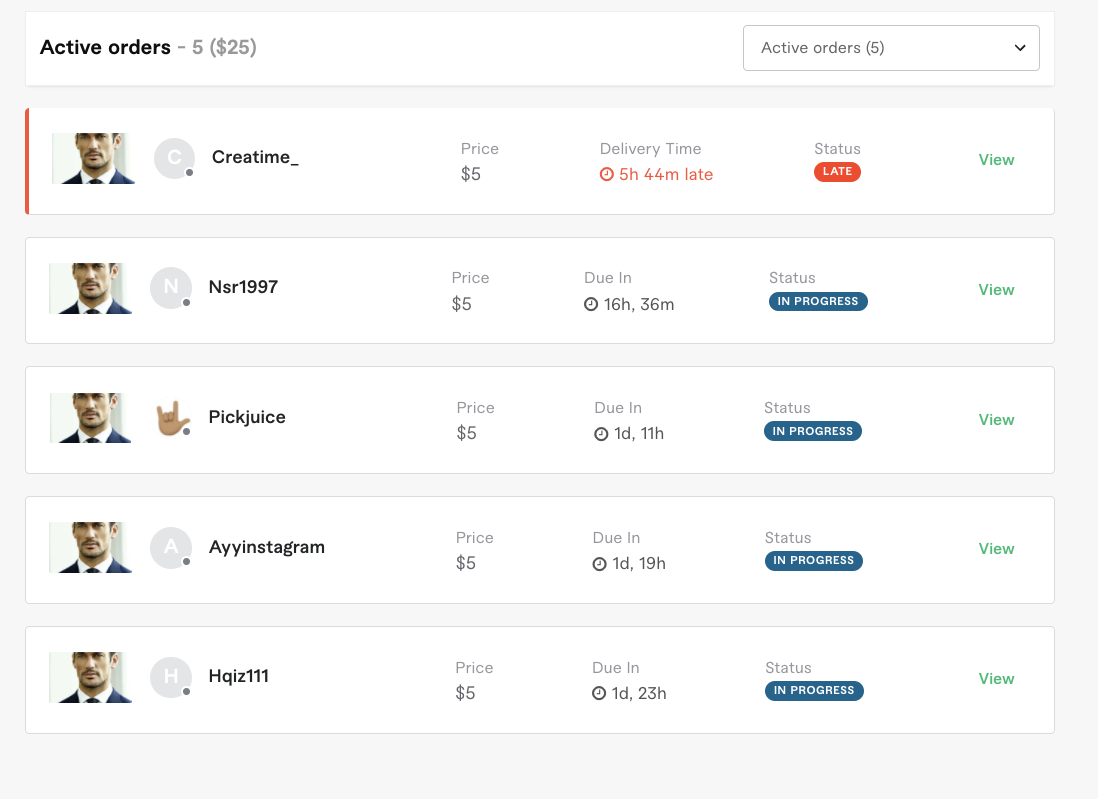Viewport: 1098px width, 799px height.
Task: Click the clock icon next to 1d, 23h
Action: (x=599, y=693)
